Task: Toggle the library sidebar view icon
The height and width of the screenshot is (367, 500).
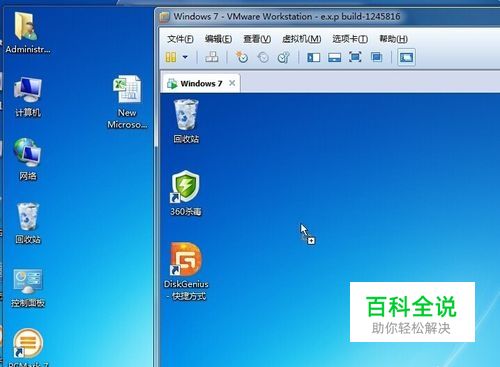Action: tap(313, 57)
